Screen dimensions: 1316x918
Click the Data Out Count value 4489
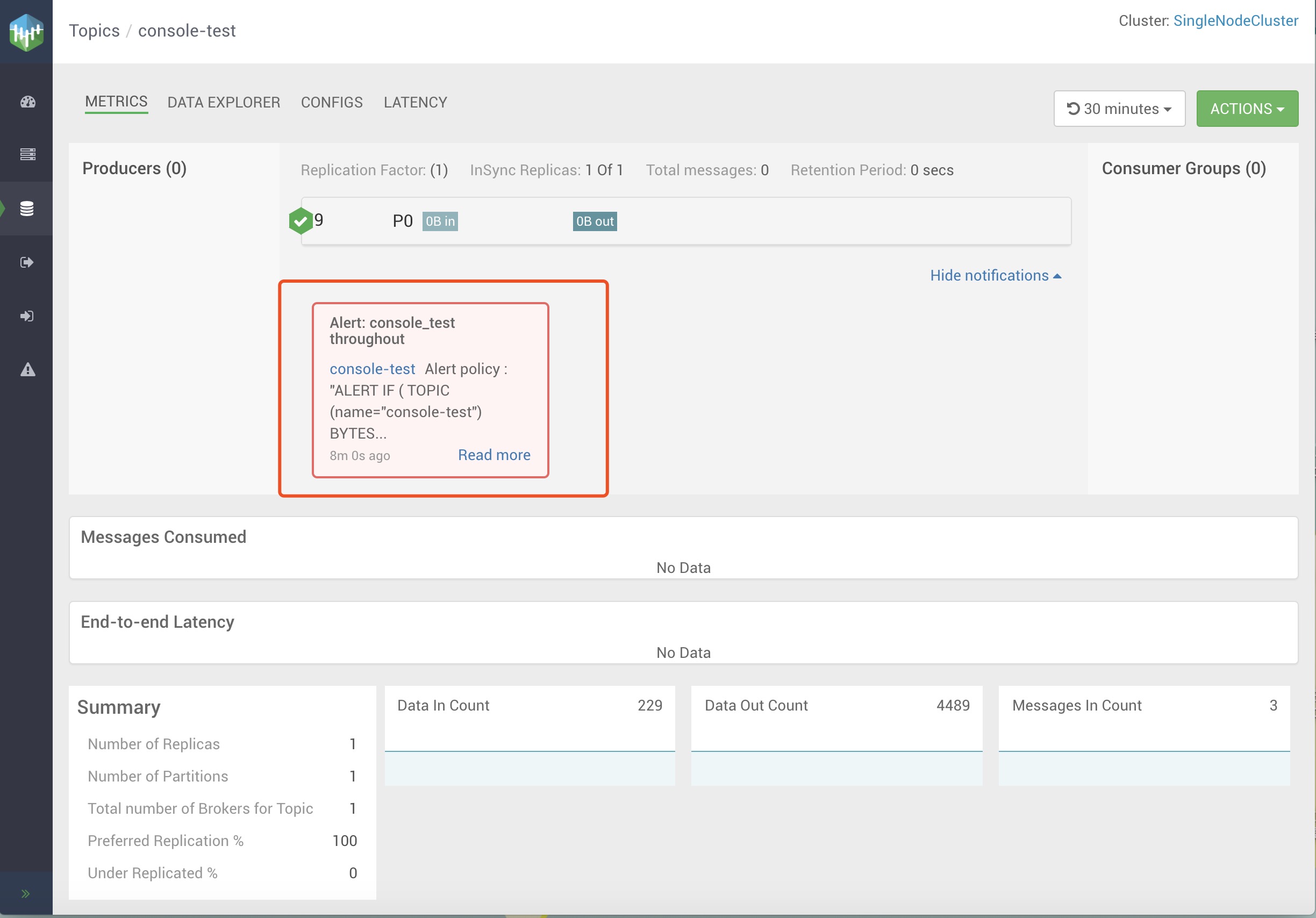click(x=953, y=705)
